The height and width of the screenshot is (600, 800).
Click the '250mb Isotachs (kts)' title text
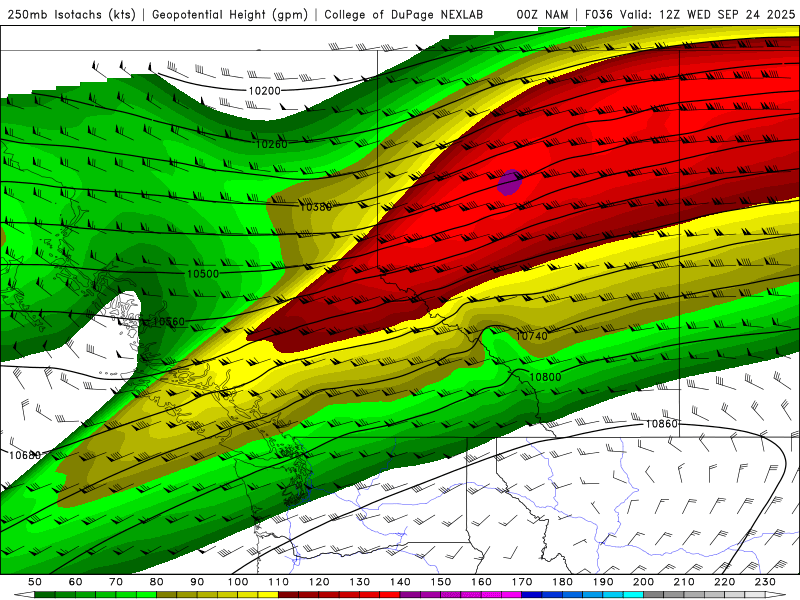point(71,15)
